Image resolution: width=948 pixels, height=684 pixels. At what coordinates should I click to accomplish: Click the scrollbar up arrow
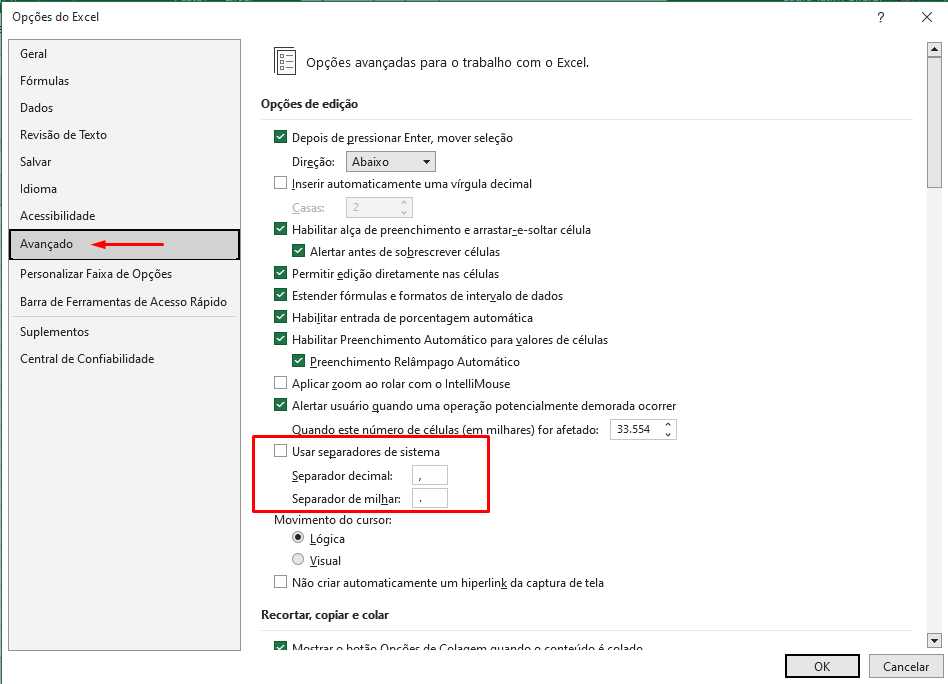[935, 49]
